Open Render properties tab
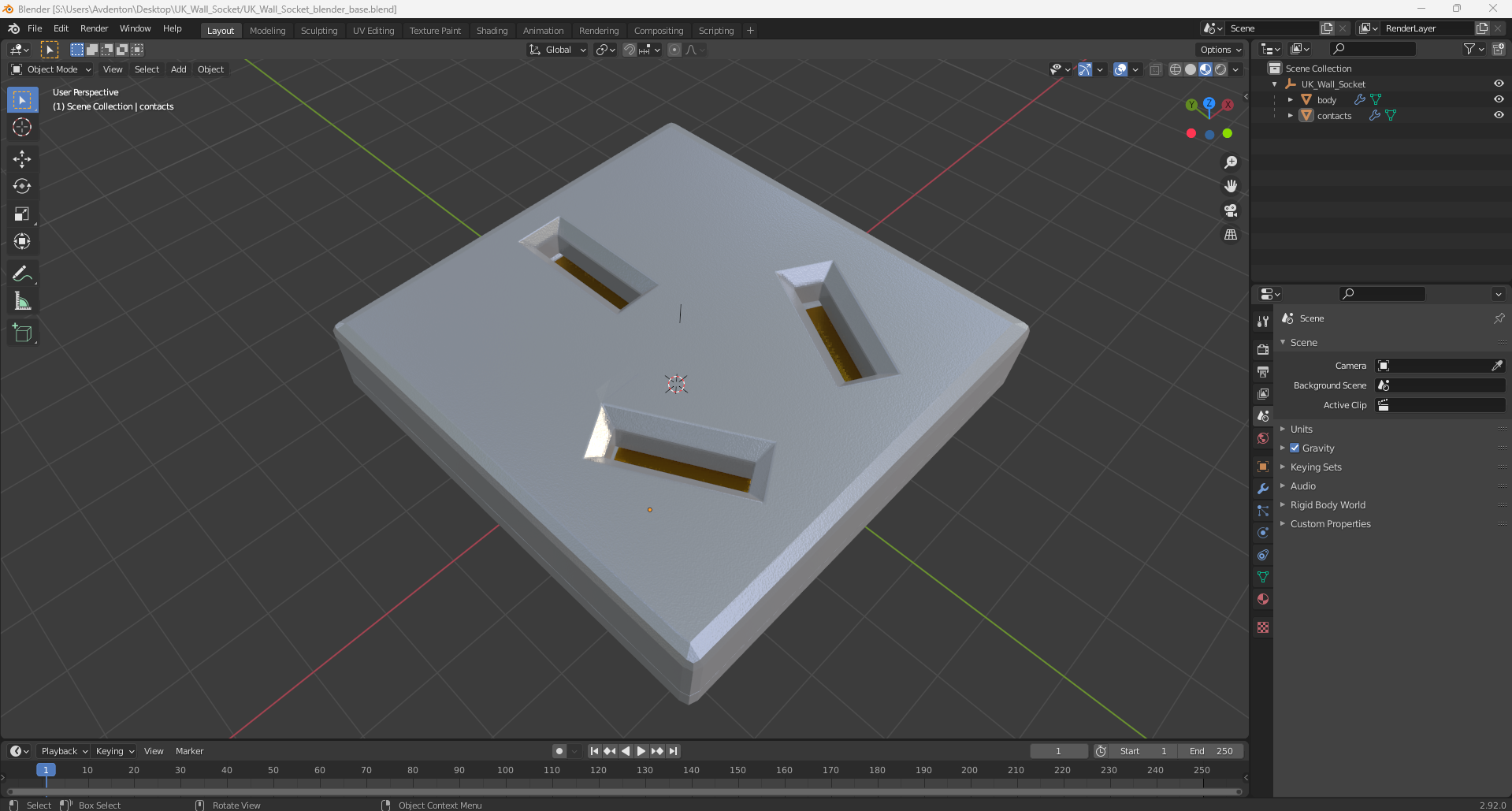The image size is (1512, 811). (1263, 349)
